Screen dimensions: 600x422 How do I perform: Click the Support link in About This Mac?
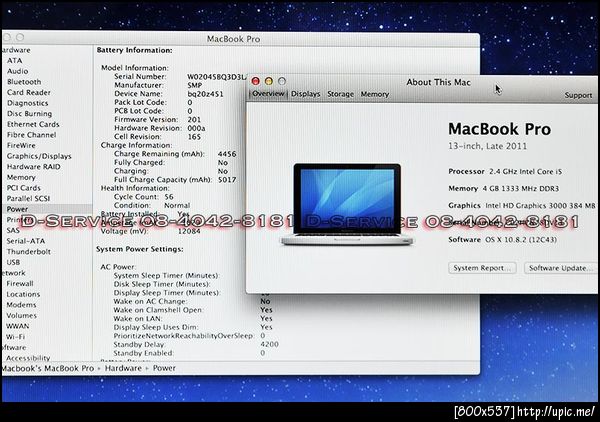(x=578, y=95)
